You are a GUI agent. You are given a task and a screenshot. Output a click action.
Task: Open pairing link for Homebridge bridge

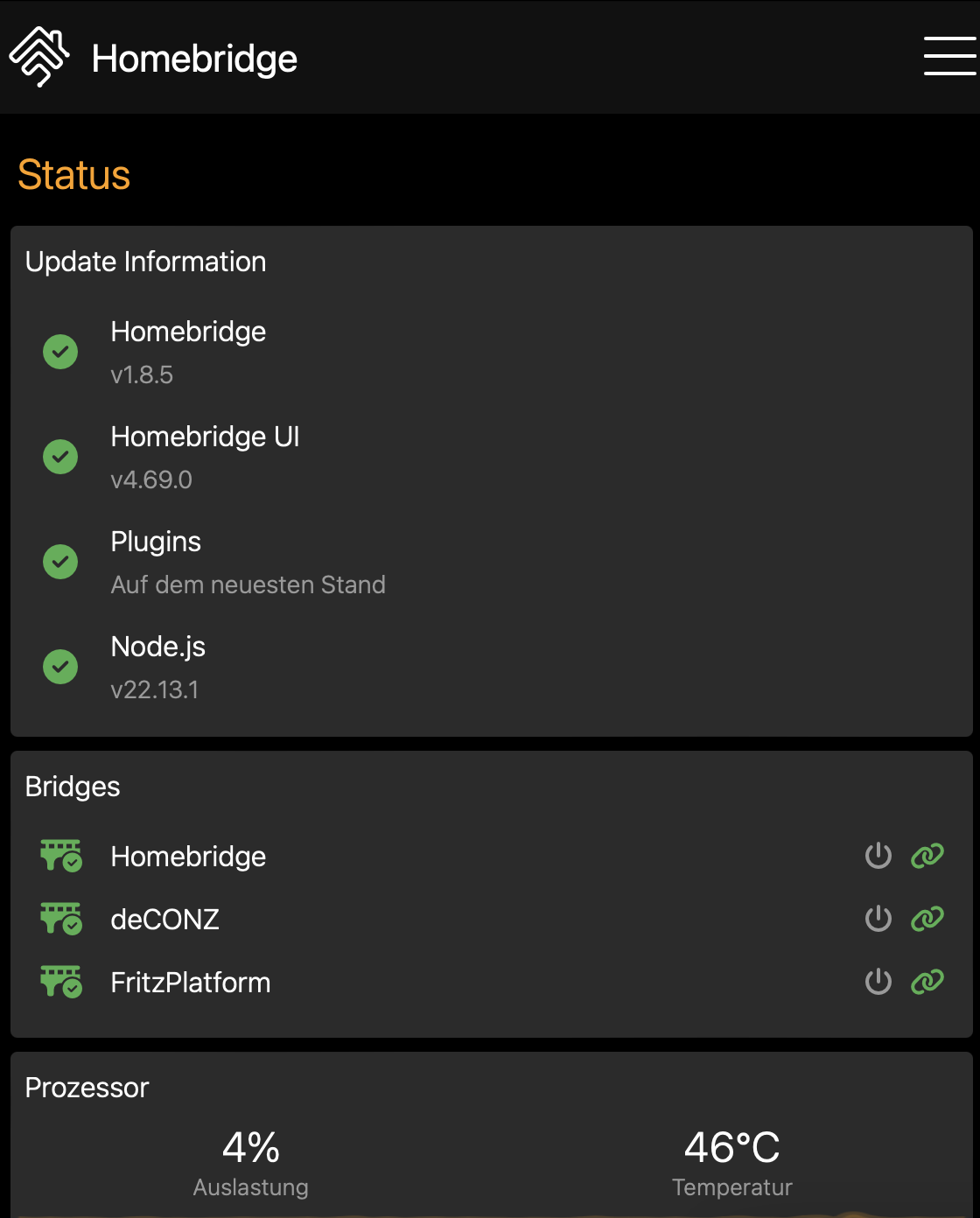927,856
